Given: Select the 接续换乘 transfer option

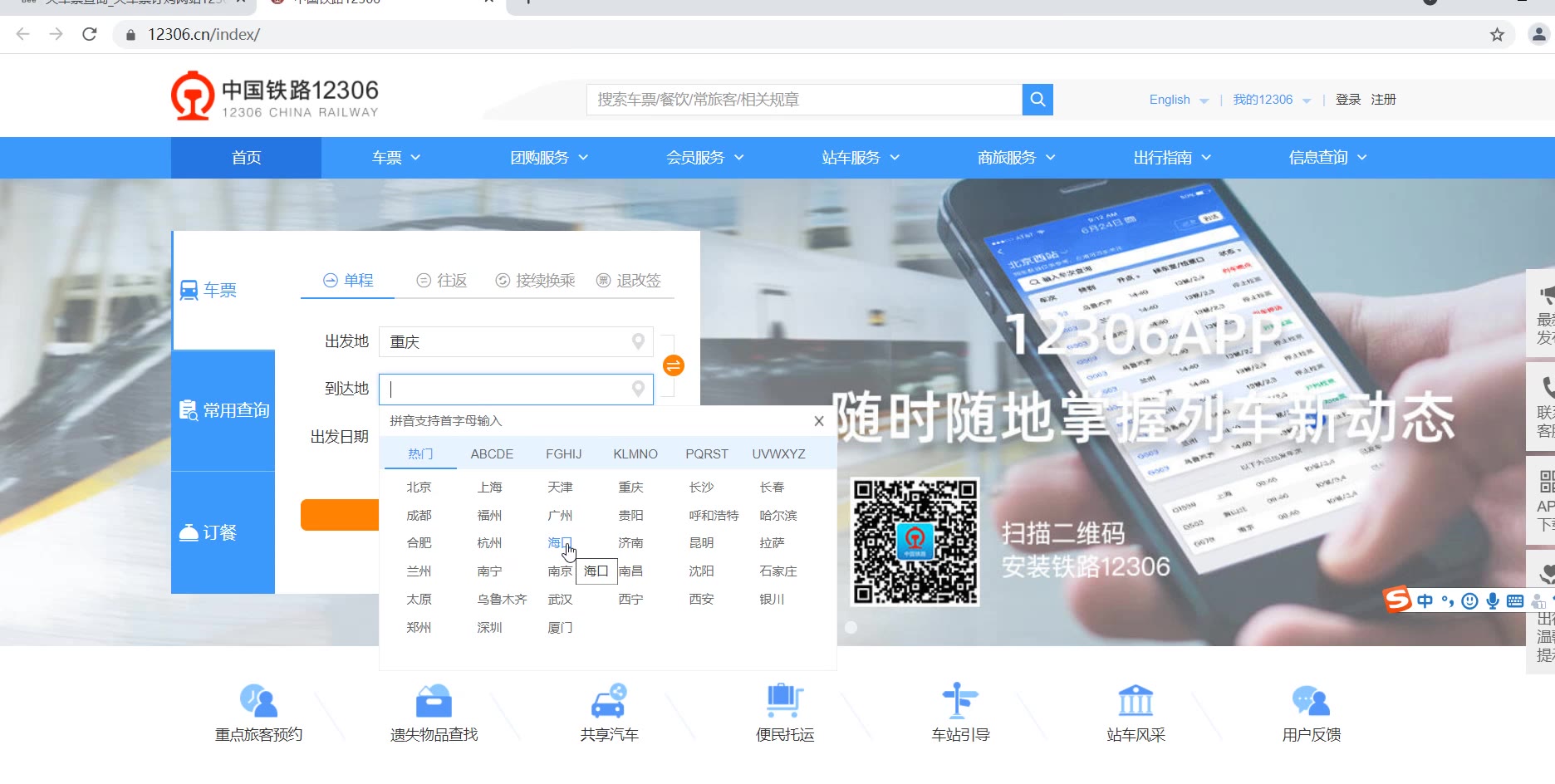Looking at the screenshot, I should coord(535,281).
